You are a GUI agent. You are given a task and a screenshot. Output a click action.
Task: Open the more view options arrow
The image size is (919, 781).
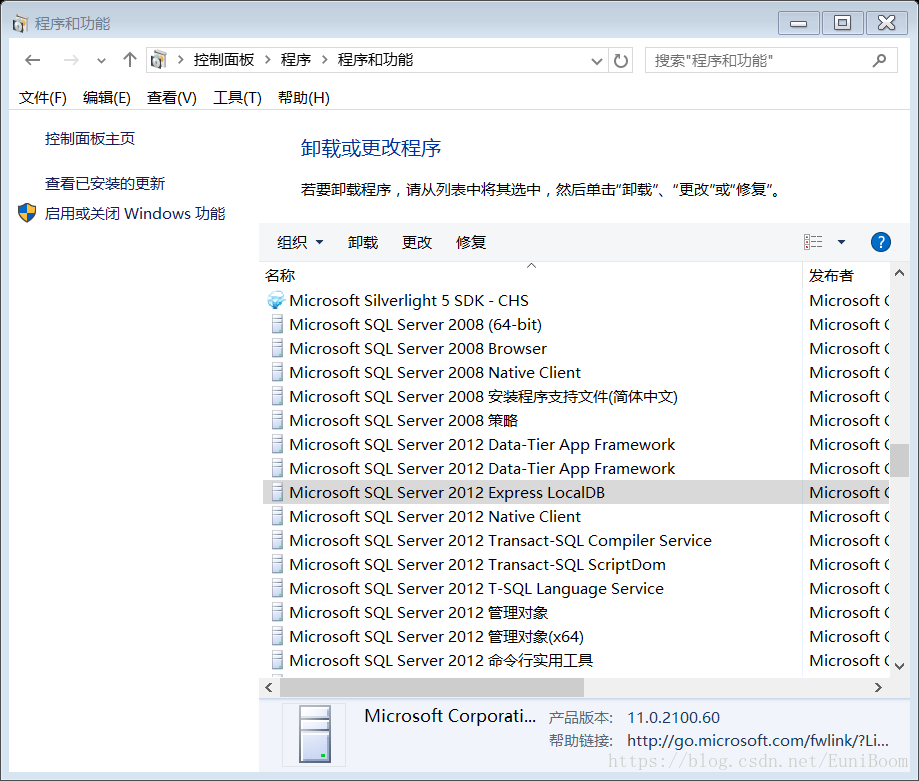pos(841,242)
